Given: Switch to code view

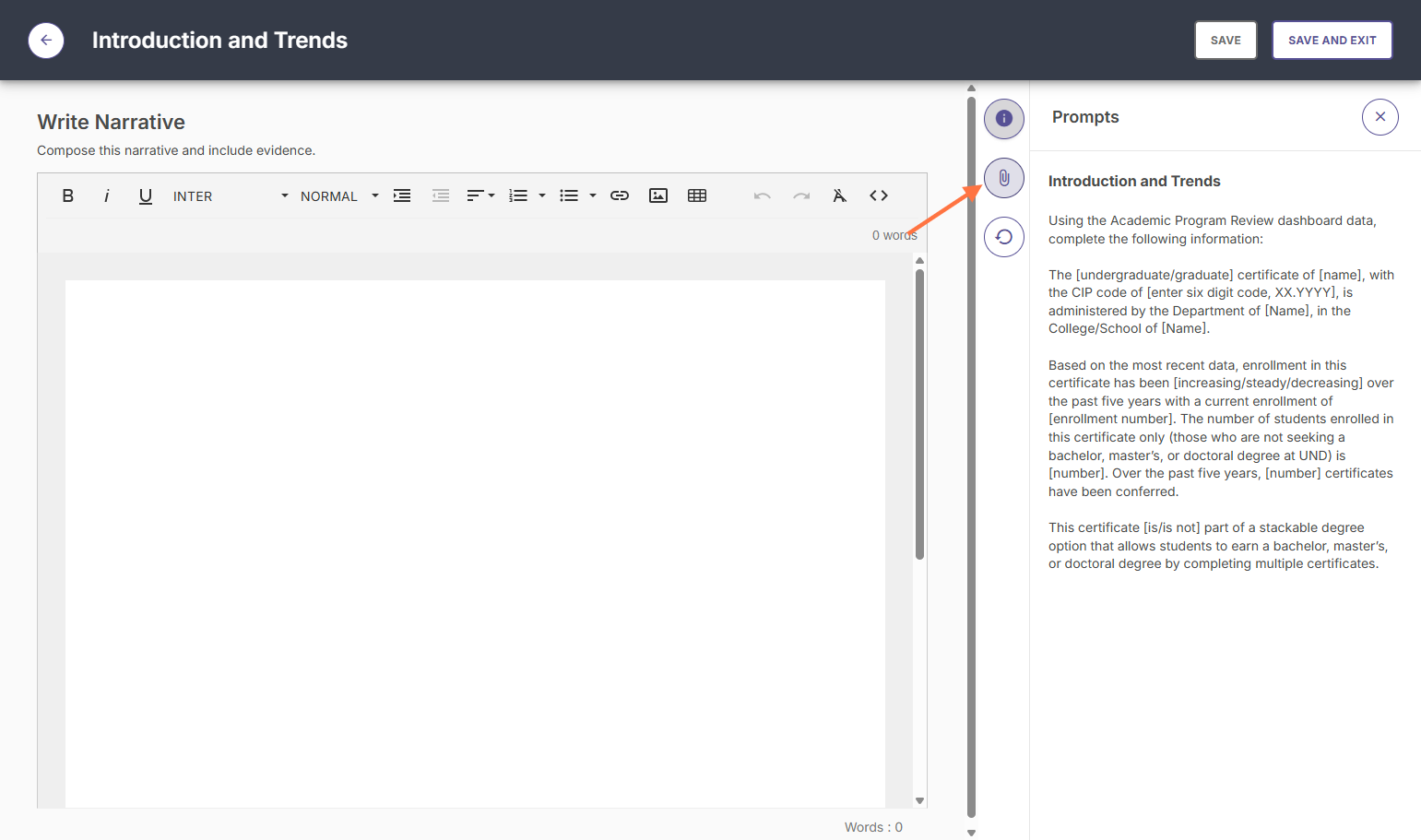Looking at the screenshot, I should (x=879, y=195).
